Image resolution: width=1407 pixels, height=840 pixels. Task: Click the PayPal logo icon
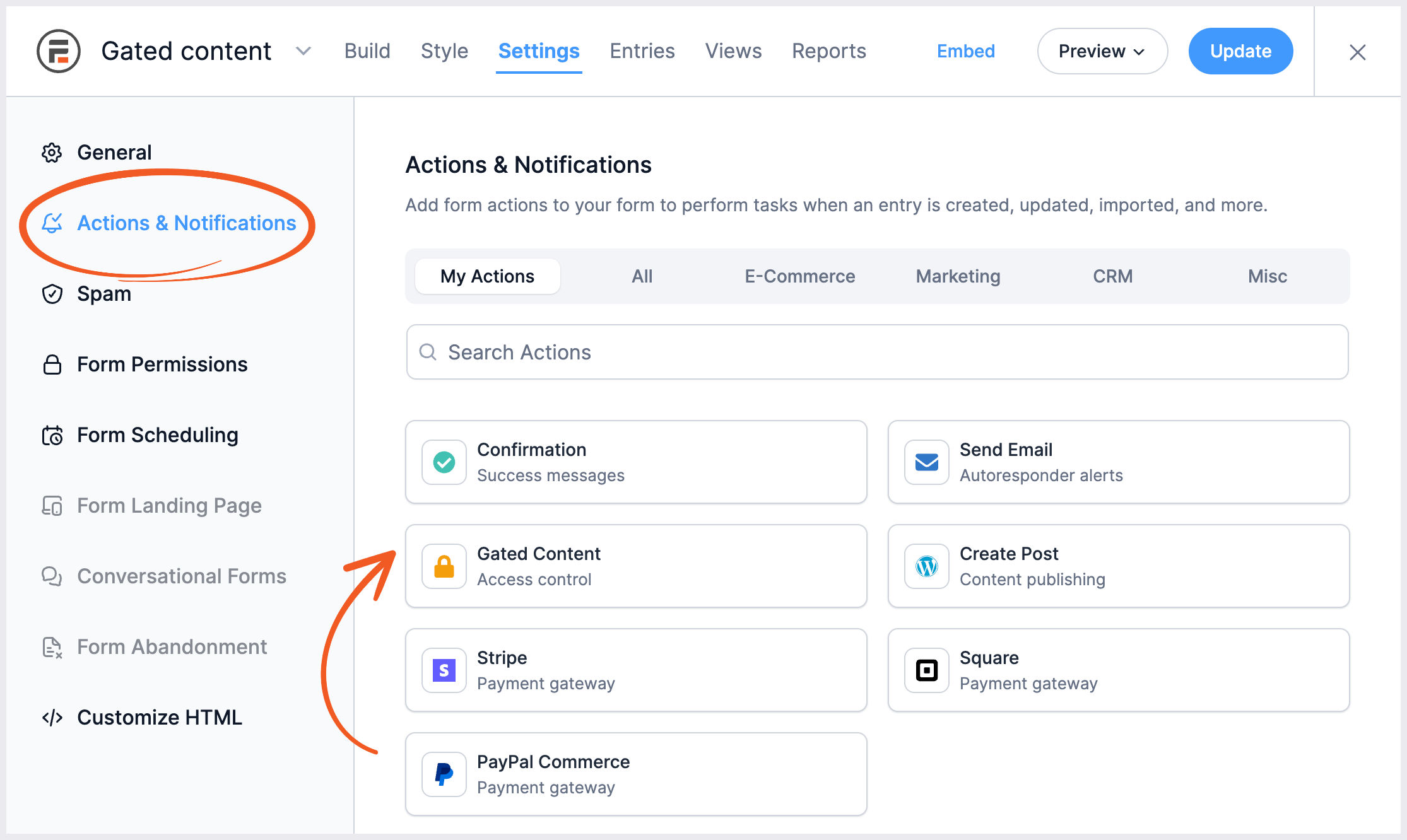click(x=444, y=774)
